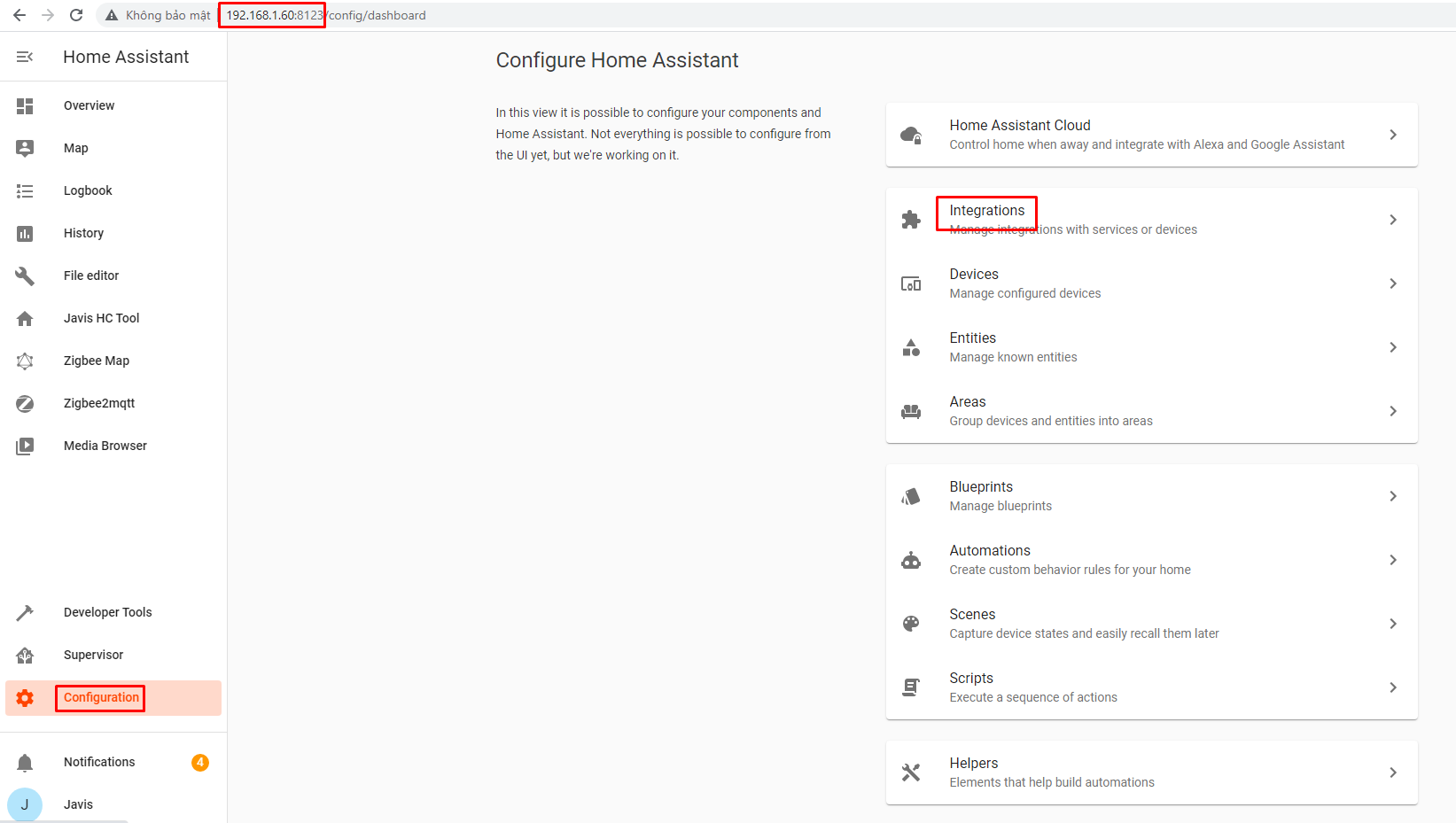
Task: Click the browser address bar URL
Action: (x=326, y=15)
